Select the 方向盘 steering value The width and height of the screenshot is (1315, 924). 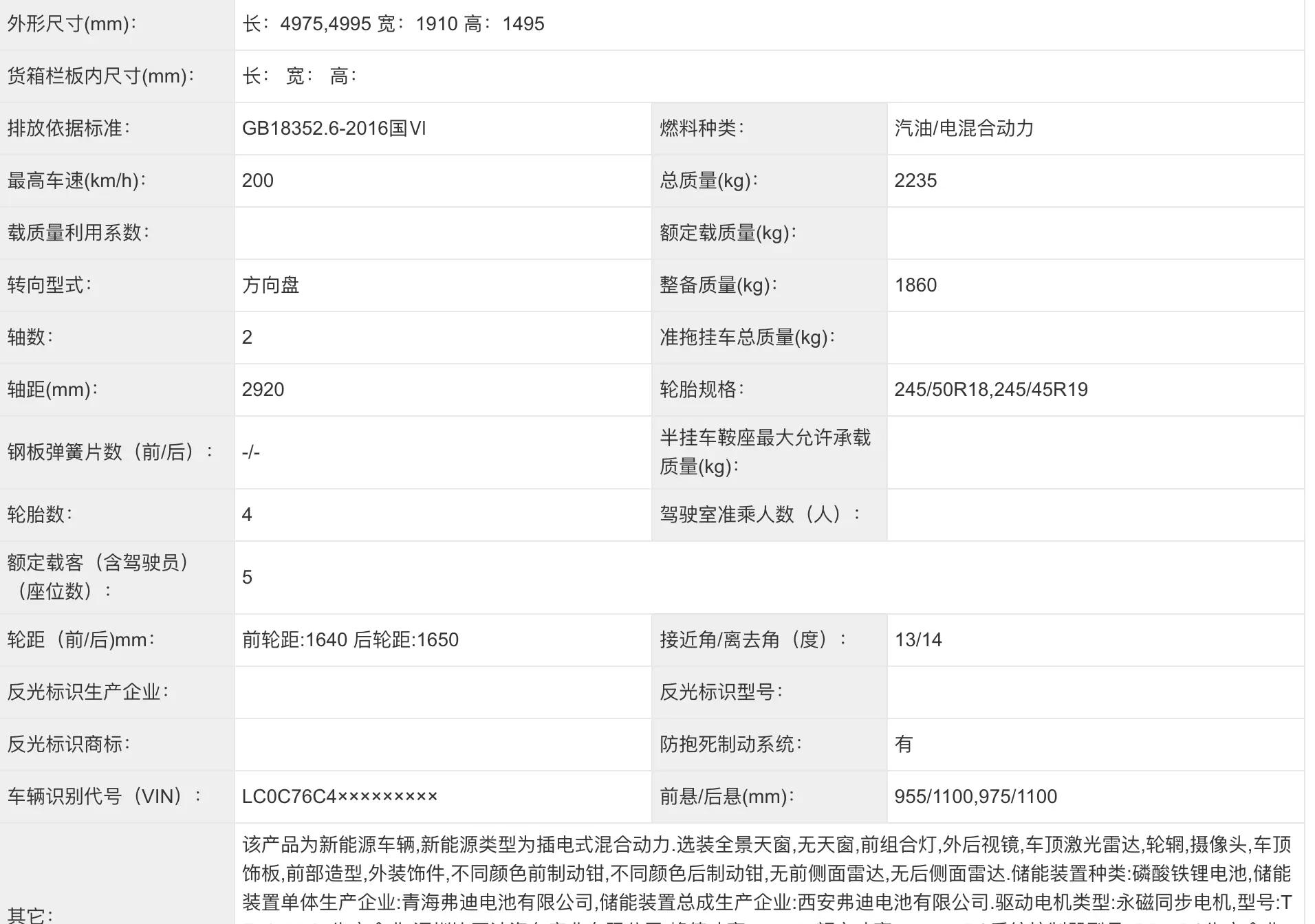click(271, 285)
